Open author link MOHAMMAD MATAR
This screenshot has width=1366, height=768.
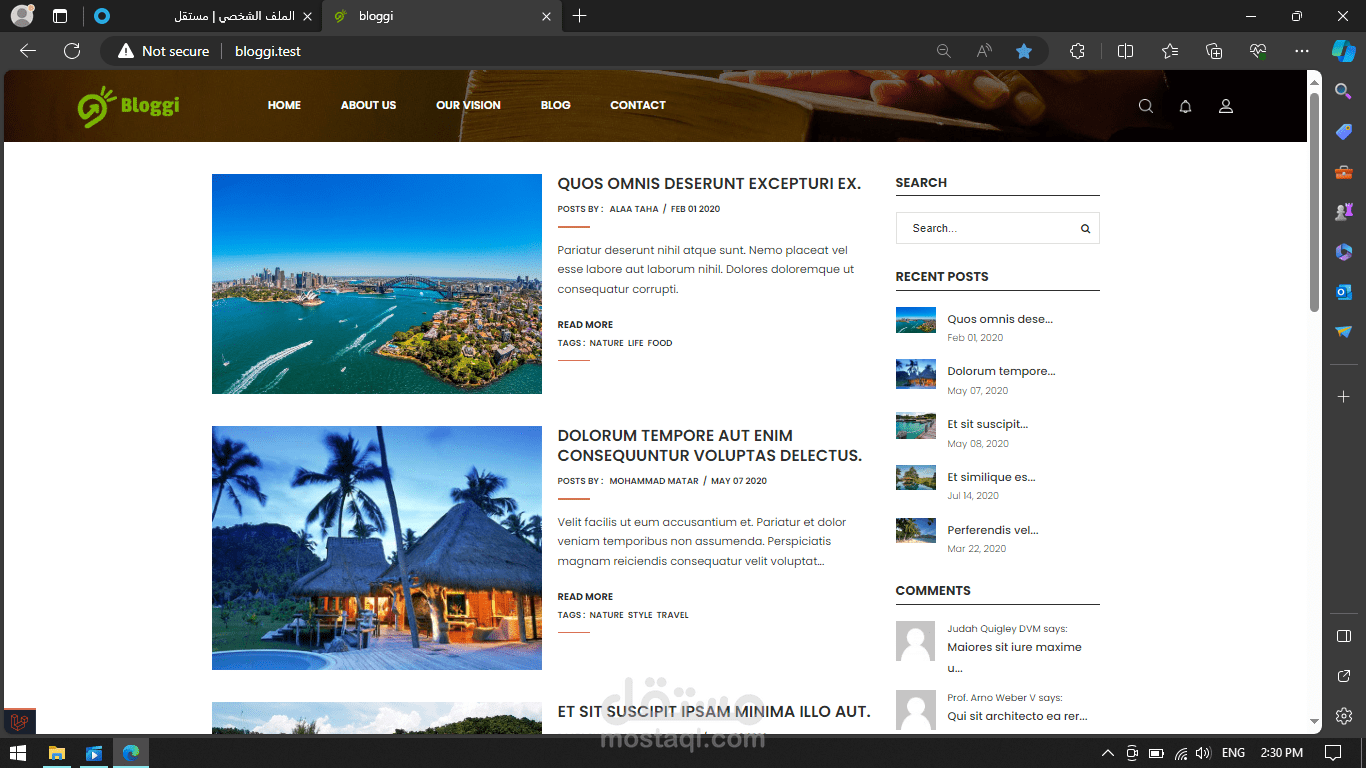[x=654, y=482]
